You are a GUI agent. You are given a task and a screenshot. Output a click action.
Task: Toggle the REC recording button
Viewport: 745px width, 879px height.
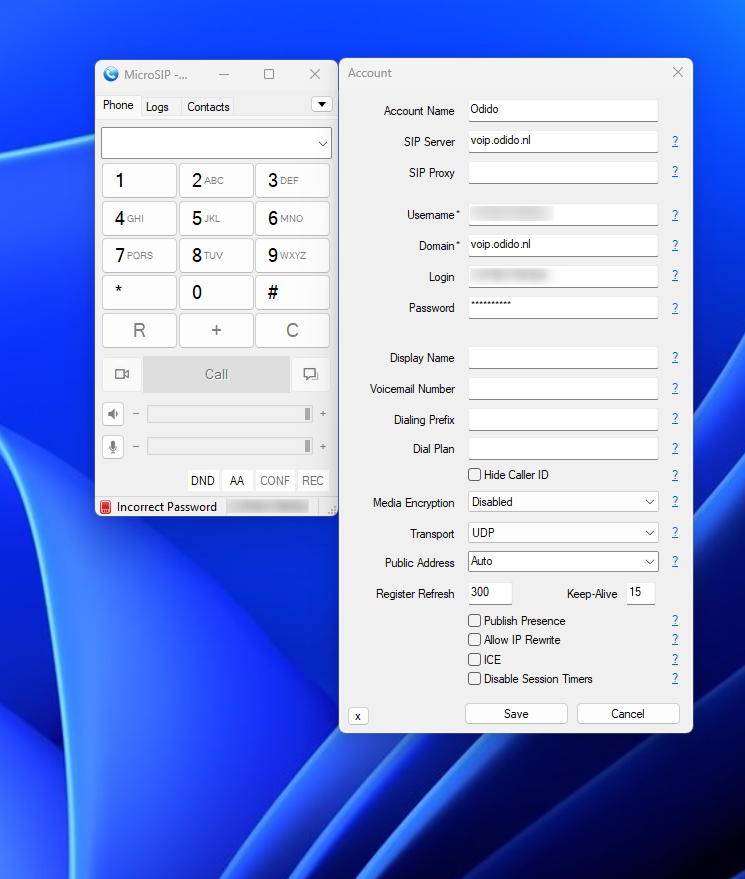click(313, 480)
